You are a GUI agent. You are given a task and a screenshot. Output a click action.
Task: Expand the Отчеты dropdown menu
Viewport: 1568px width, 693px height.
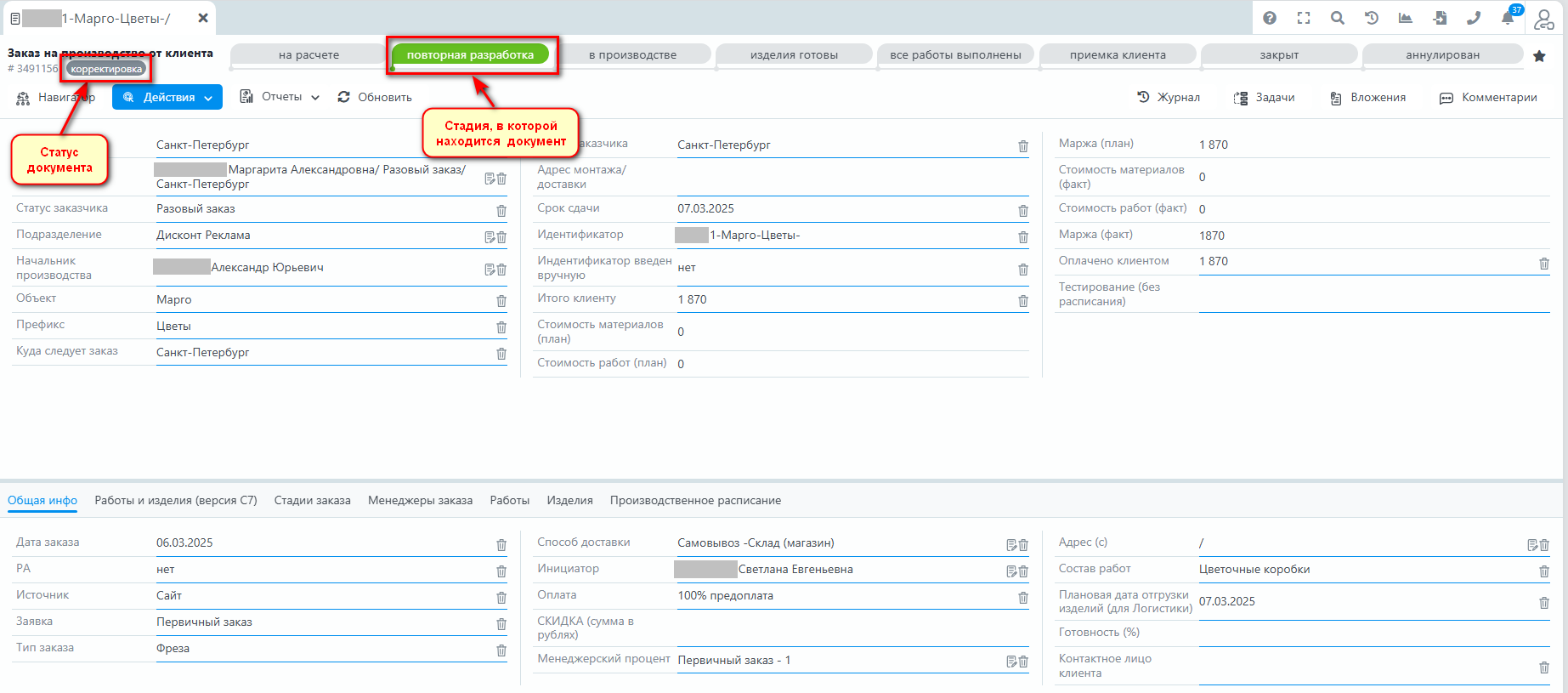click(x=280, y=97)
